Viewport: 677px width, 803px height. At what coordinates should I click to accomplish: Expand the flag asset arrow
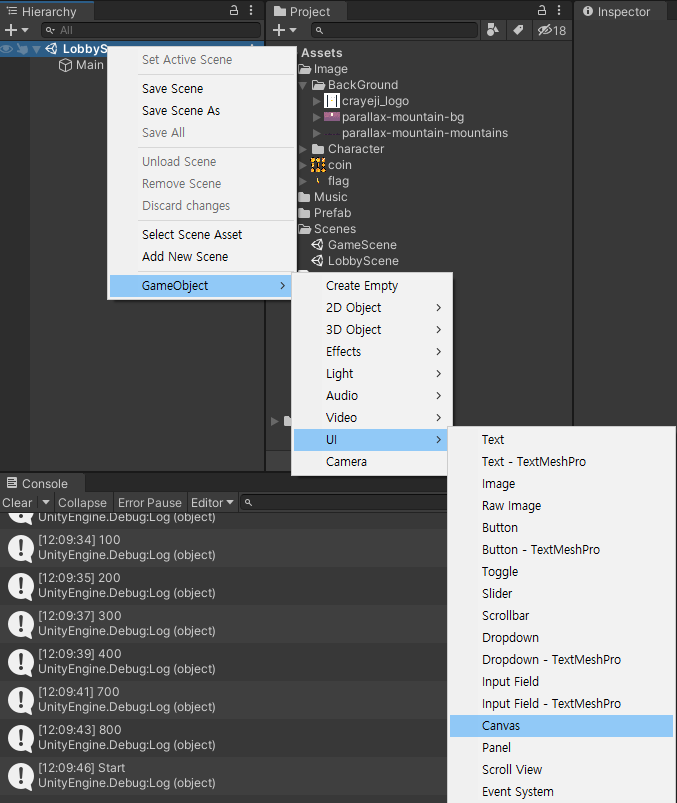click(303, 181)
